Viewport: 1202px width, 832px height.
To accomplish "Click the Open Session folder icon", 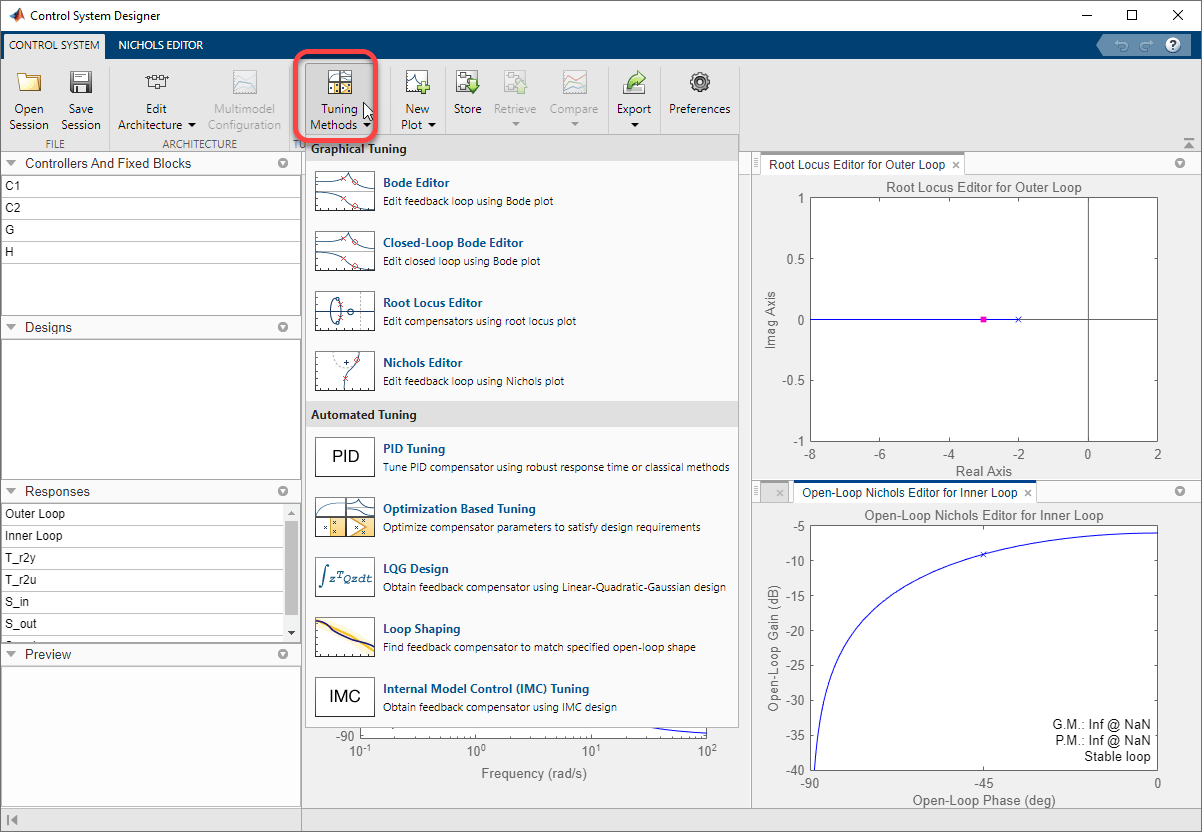I will tap(29, 84).
